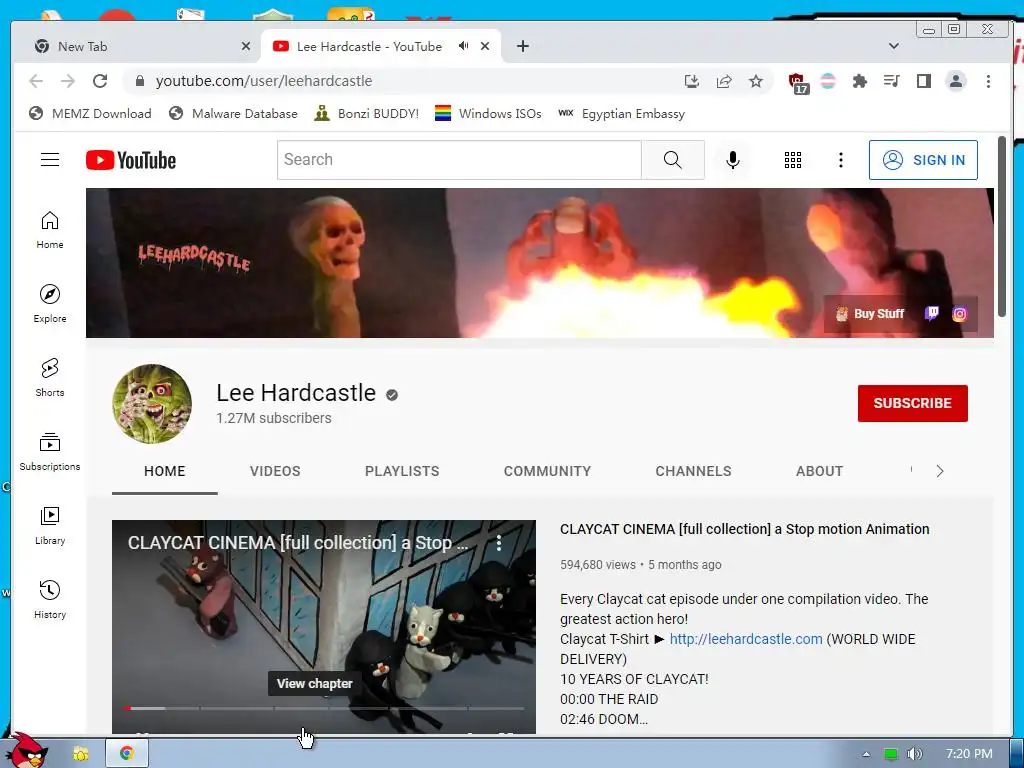Open the PLAYLISTS tab

tap(402, 471)
